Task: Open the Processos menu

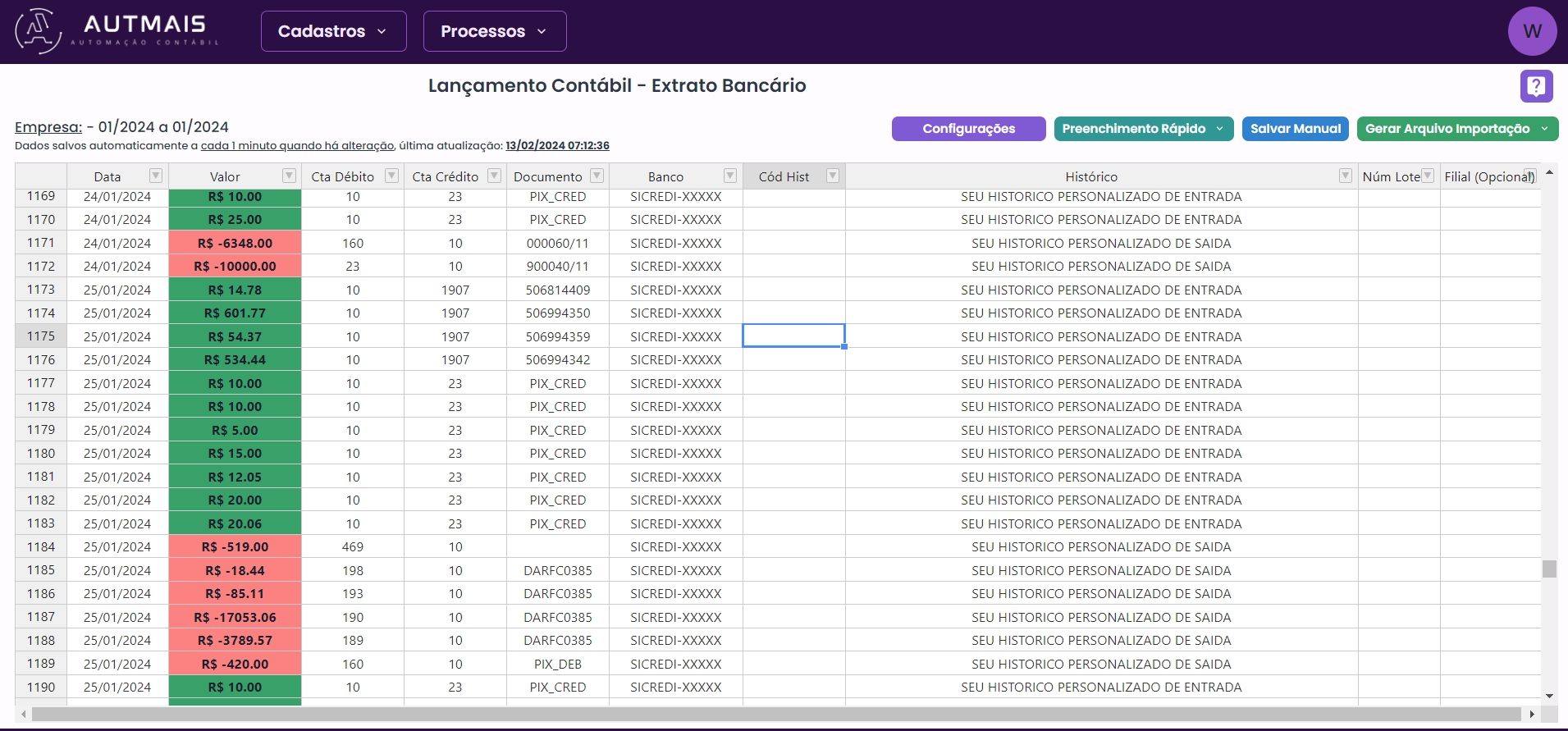Action: tap(494, 31)
